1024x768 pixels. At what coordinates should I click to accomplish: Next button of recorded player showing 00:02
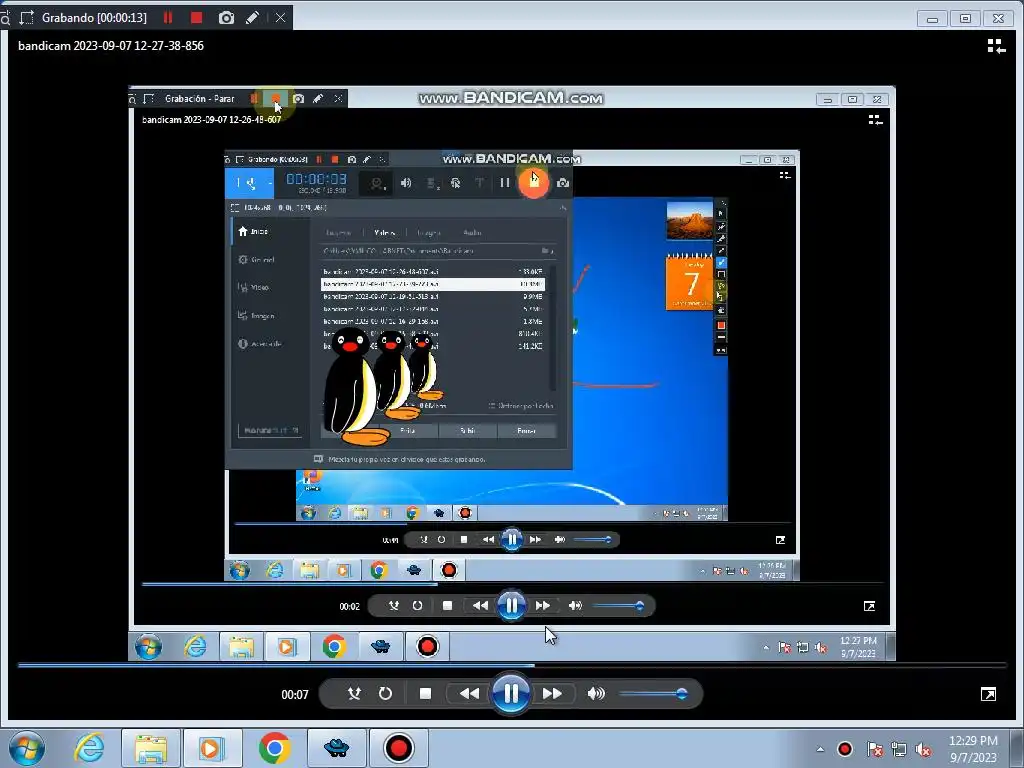click(x=543, y=606)
